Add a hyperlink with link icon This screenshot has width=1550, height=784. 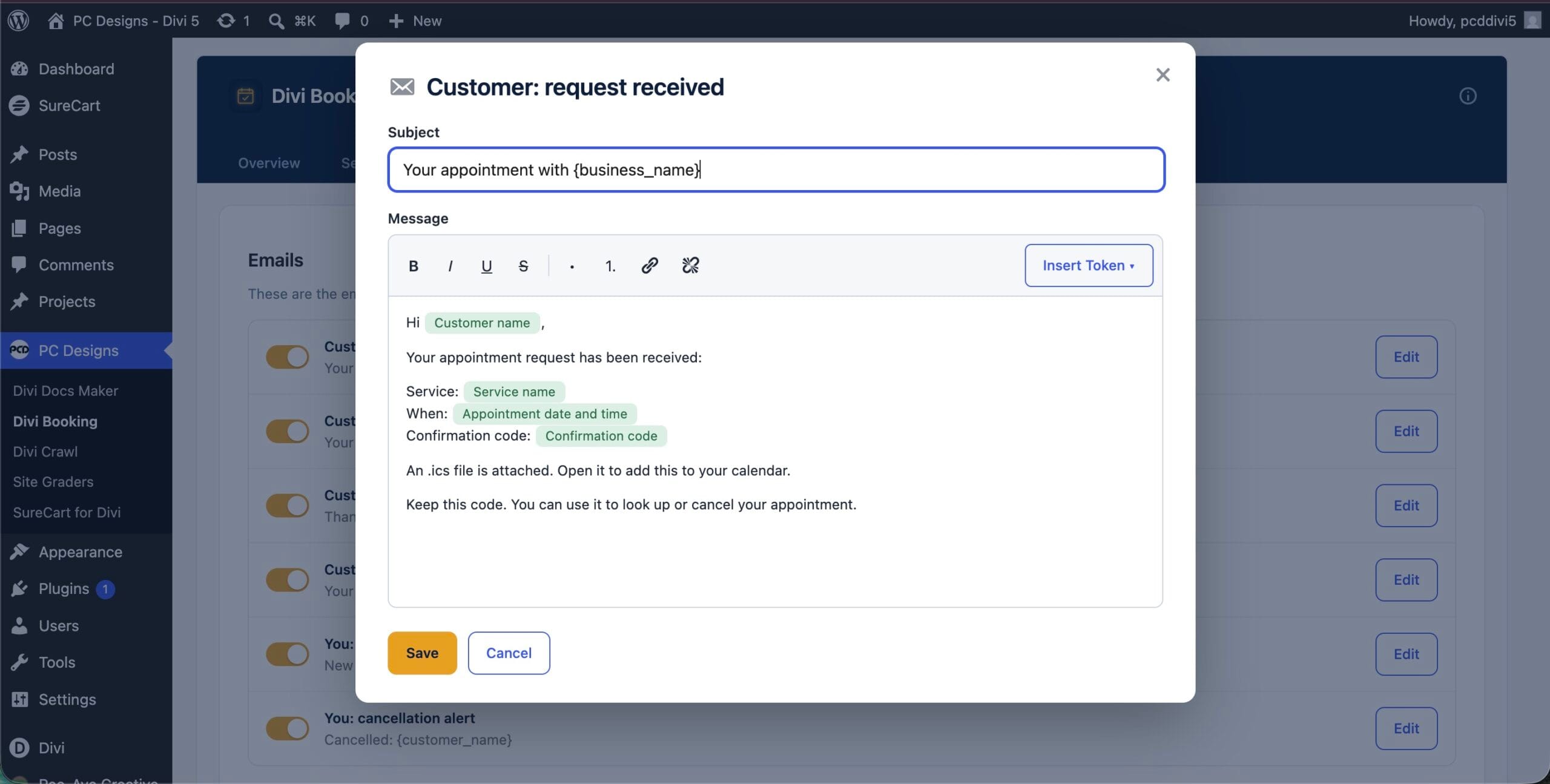pyautogui.click(x=650, y=265)
